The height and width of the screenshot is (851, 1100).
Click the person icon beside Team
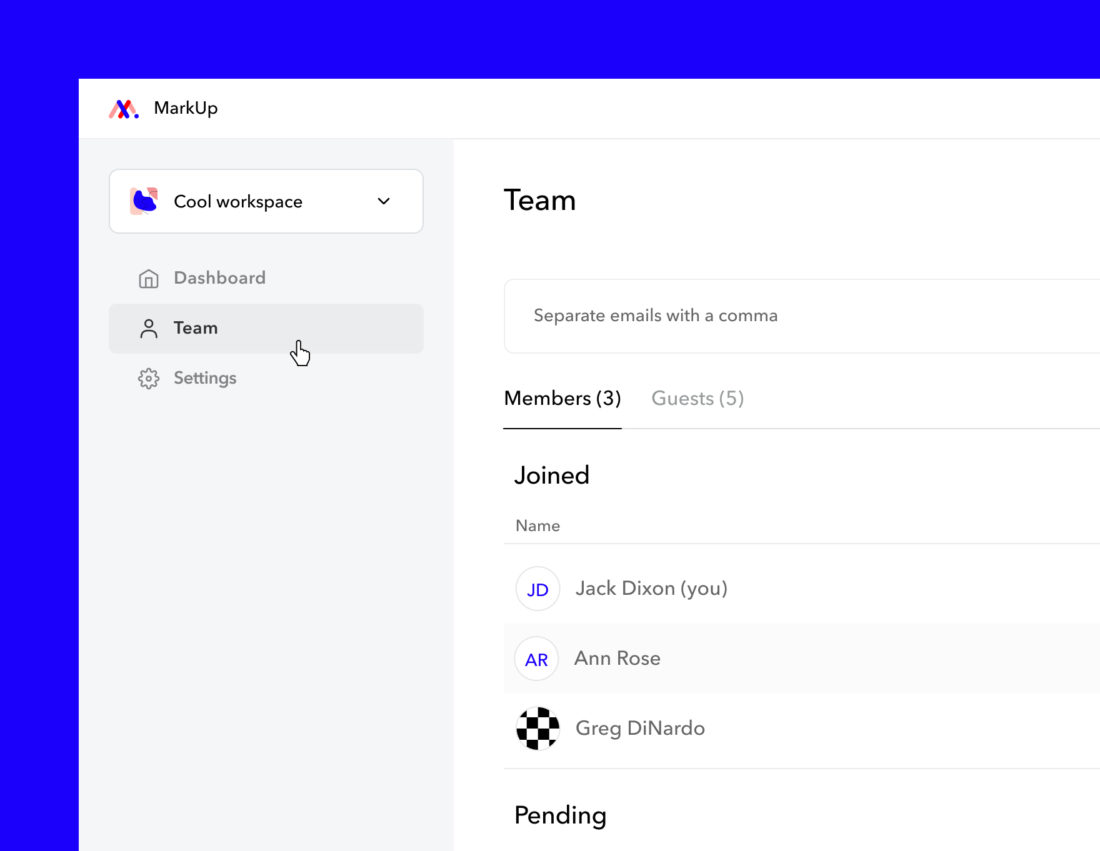click(148, 327)
